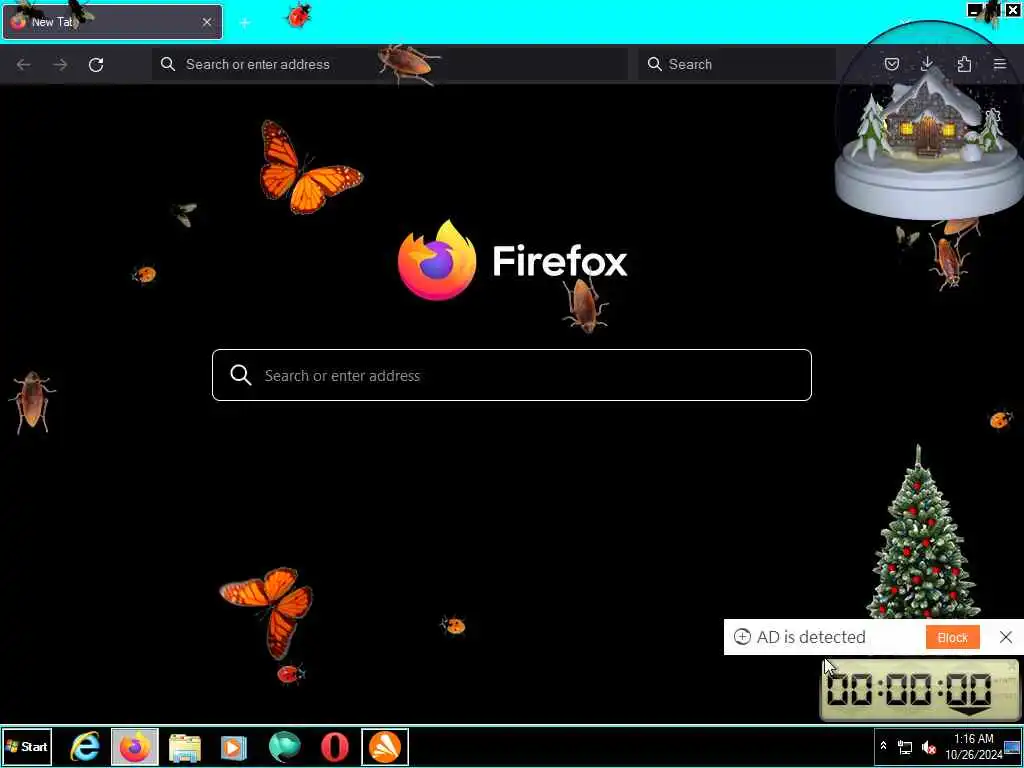Open the Save to Pocket icon
The height and width of the screenshot is (768, 1024).
click(x=891, y=64)
